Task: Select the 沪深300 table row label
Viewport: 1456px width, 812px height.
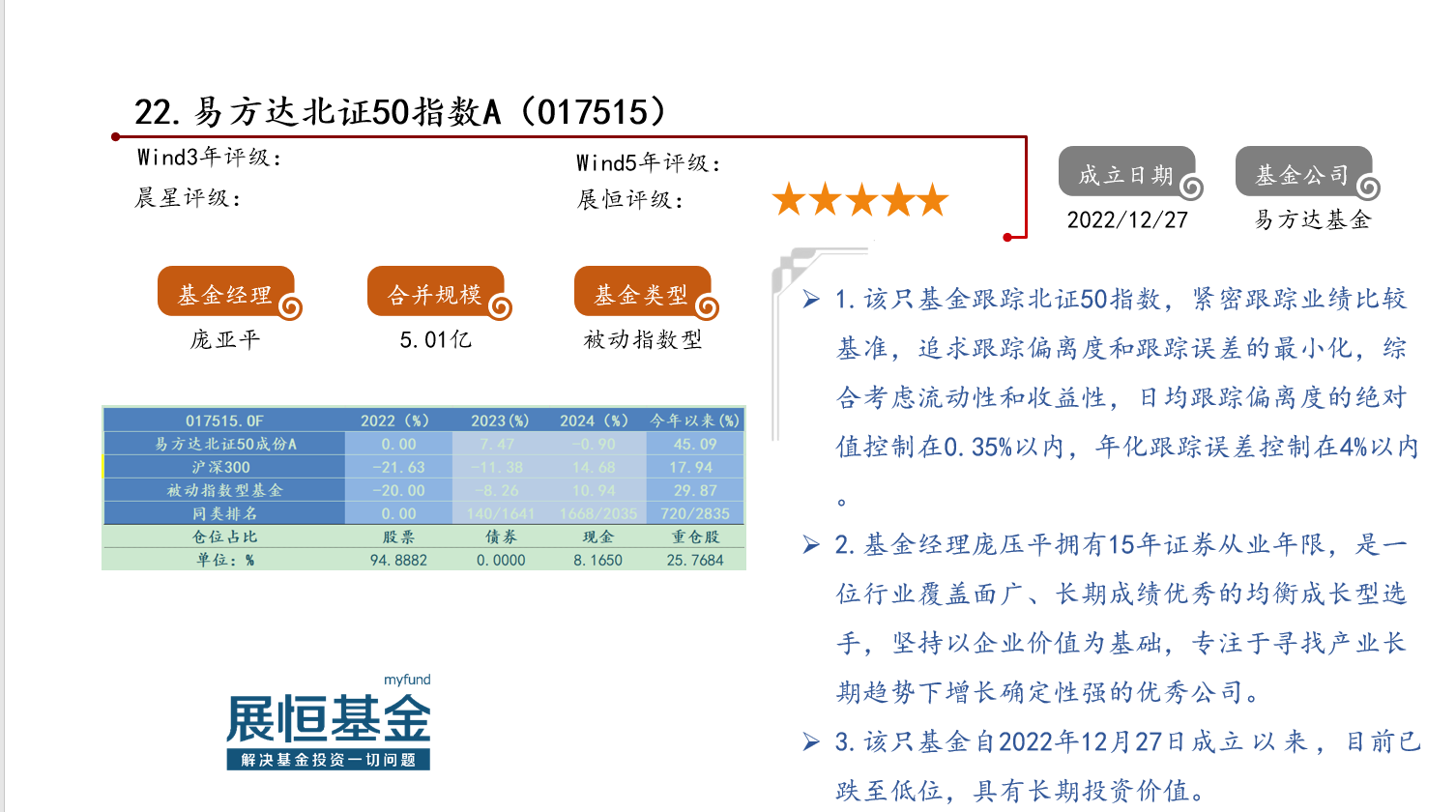Action: pos(224,467)
